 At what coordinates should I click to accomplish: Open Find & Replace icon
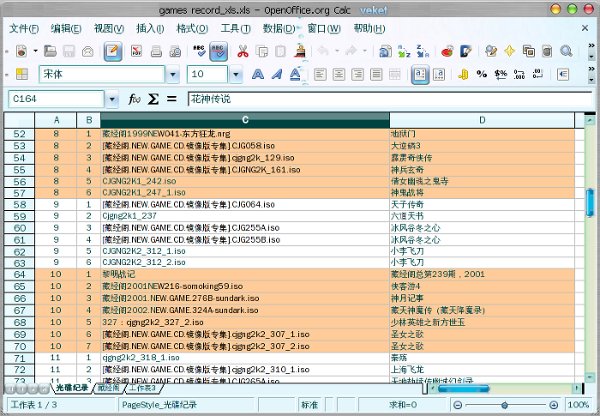tap(491, 51)
